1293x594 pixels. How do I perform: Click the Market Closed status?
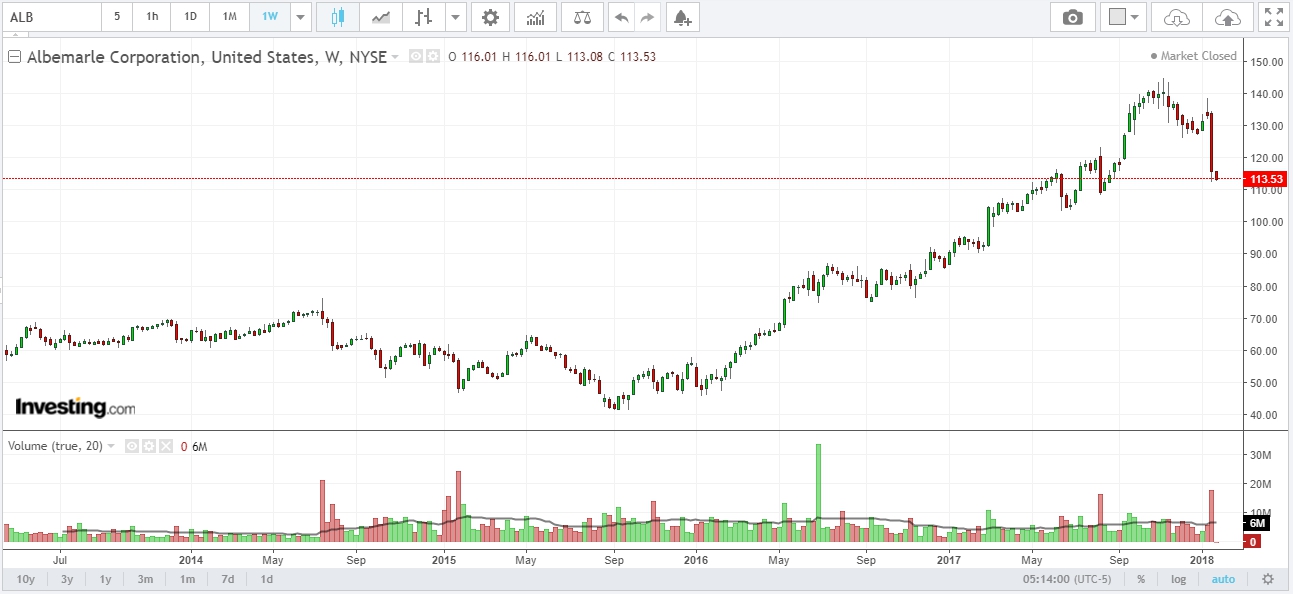pos(1194,56)
